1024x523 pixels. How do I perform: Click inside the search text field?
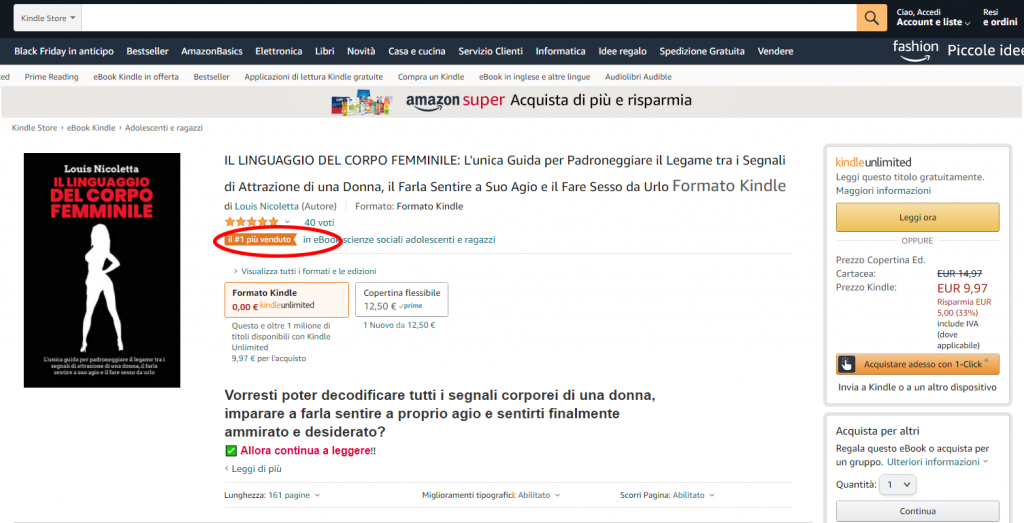469,18
